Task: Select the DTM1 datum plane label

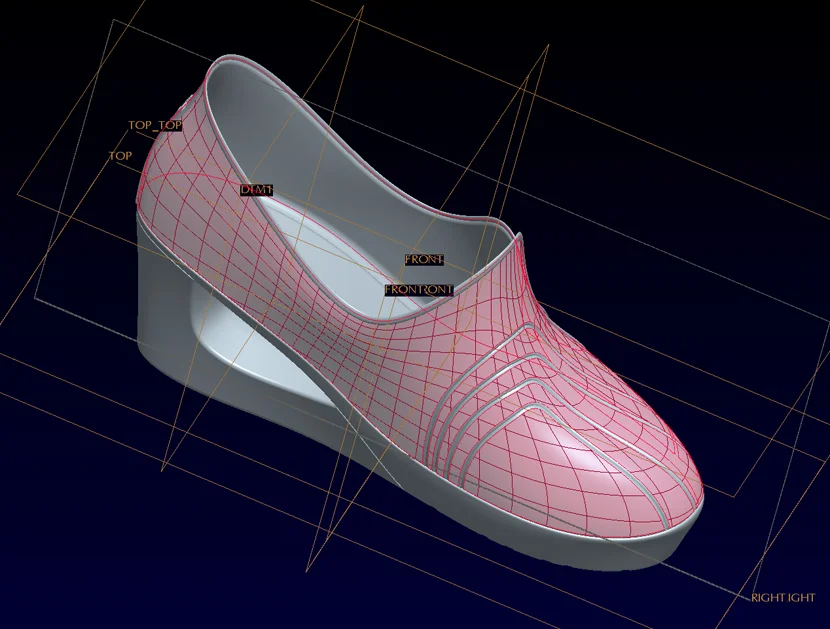Action: point(256,189)
